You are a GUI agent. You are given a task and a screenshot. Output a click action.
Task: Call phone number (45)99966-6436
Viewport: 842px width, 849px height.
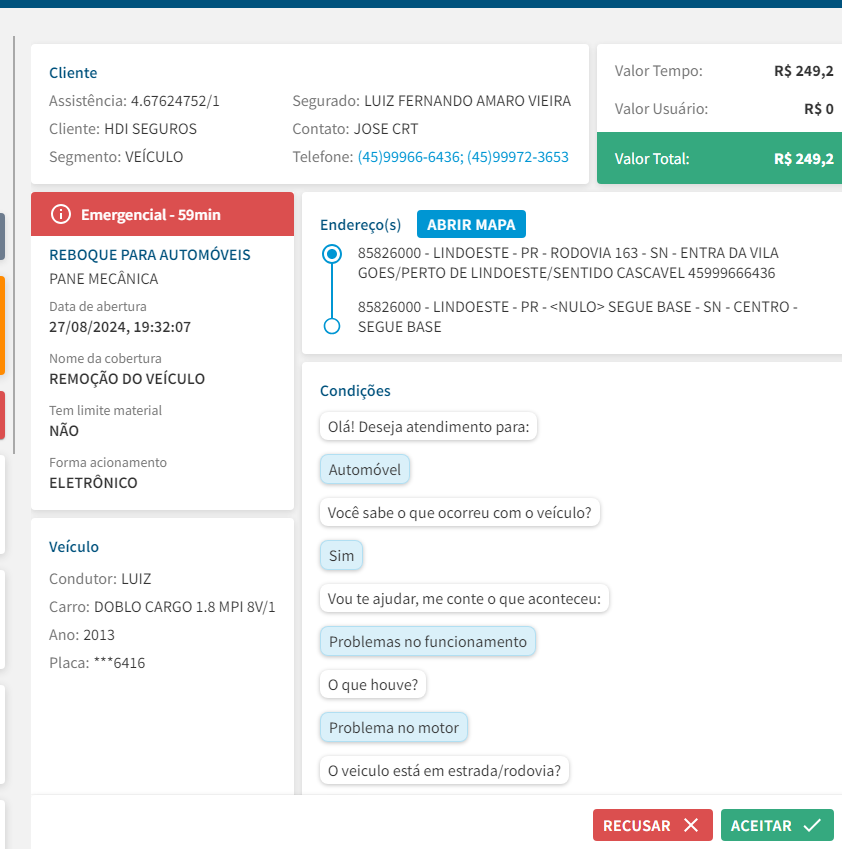(410, 157)
